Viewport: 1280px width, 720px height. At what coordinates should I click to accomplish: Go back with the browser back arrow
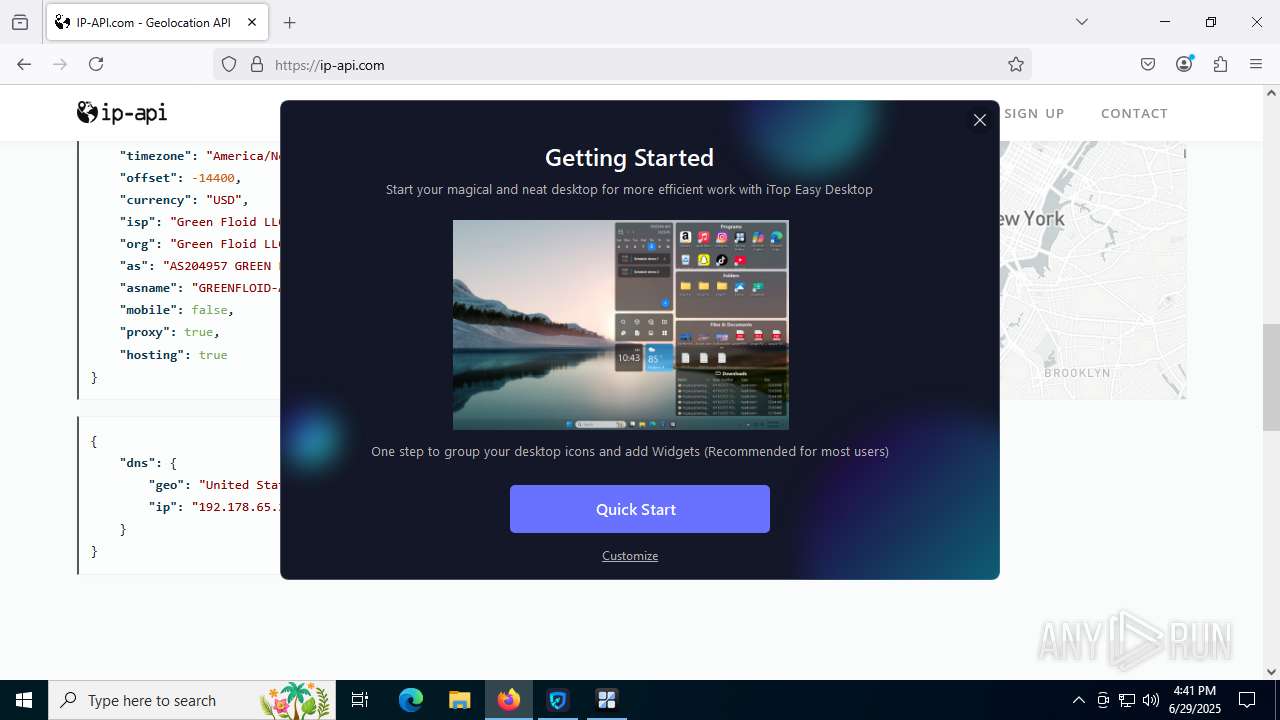click(24, 64)
